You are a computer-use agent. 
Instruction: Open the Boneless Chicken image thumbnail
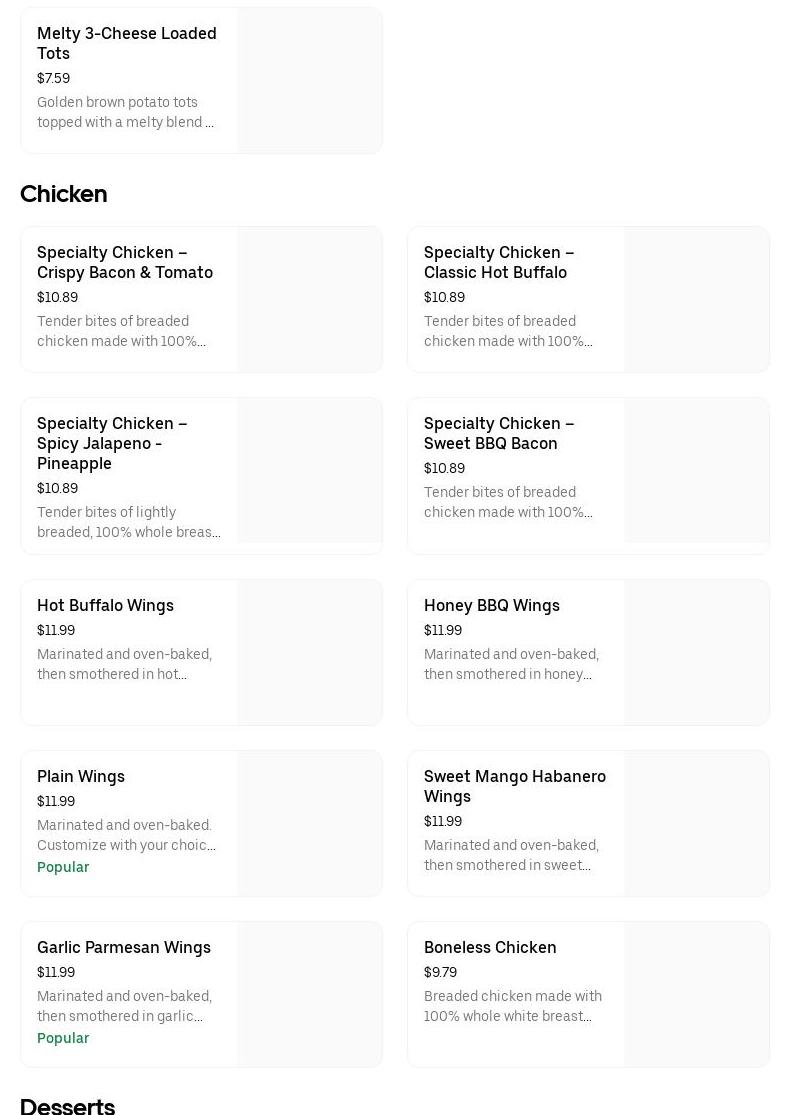coord(696,994)
